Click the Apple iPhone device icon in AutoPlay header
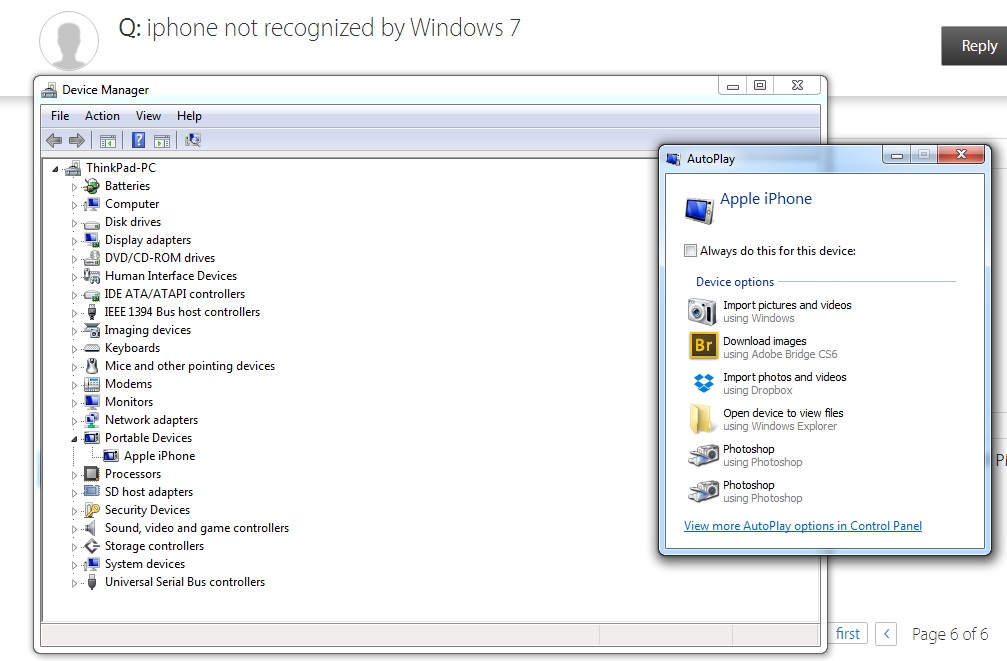This screenshot has height=661, width=1007. click(x=699, y=210)
